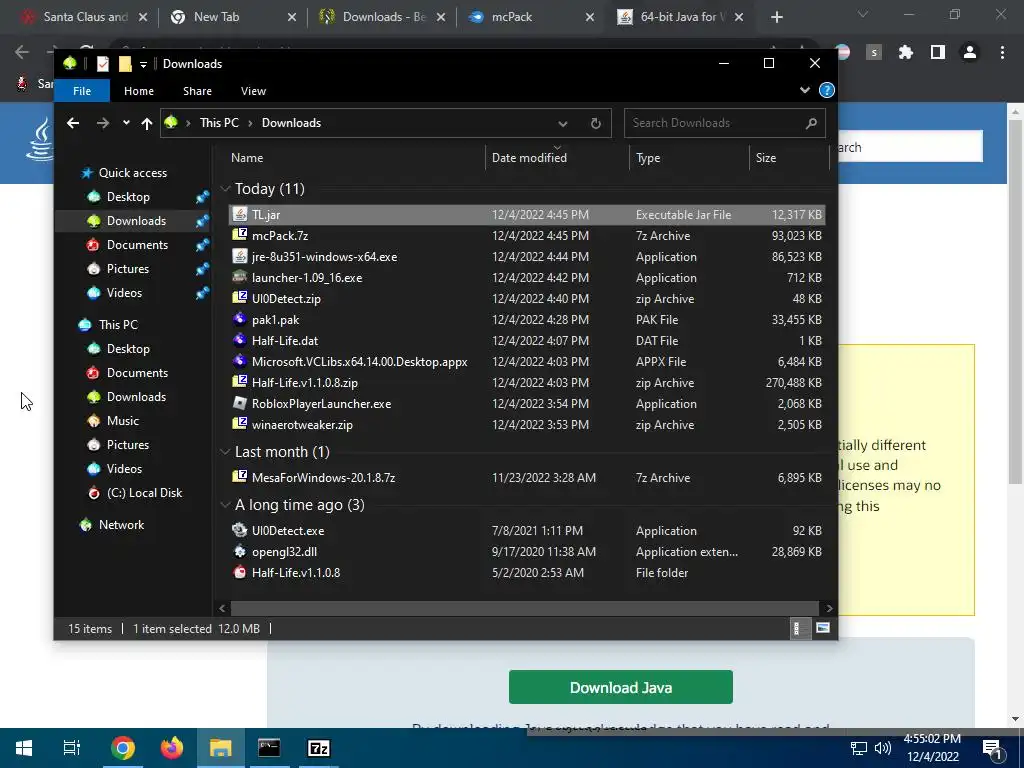
Task: Select Microsoft.VCLibs.x64.14.00.Desktop.appx file
Action: pos(359,362)
